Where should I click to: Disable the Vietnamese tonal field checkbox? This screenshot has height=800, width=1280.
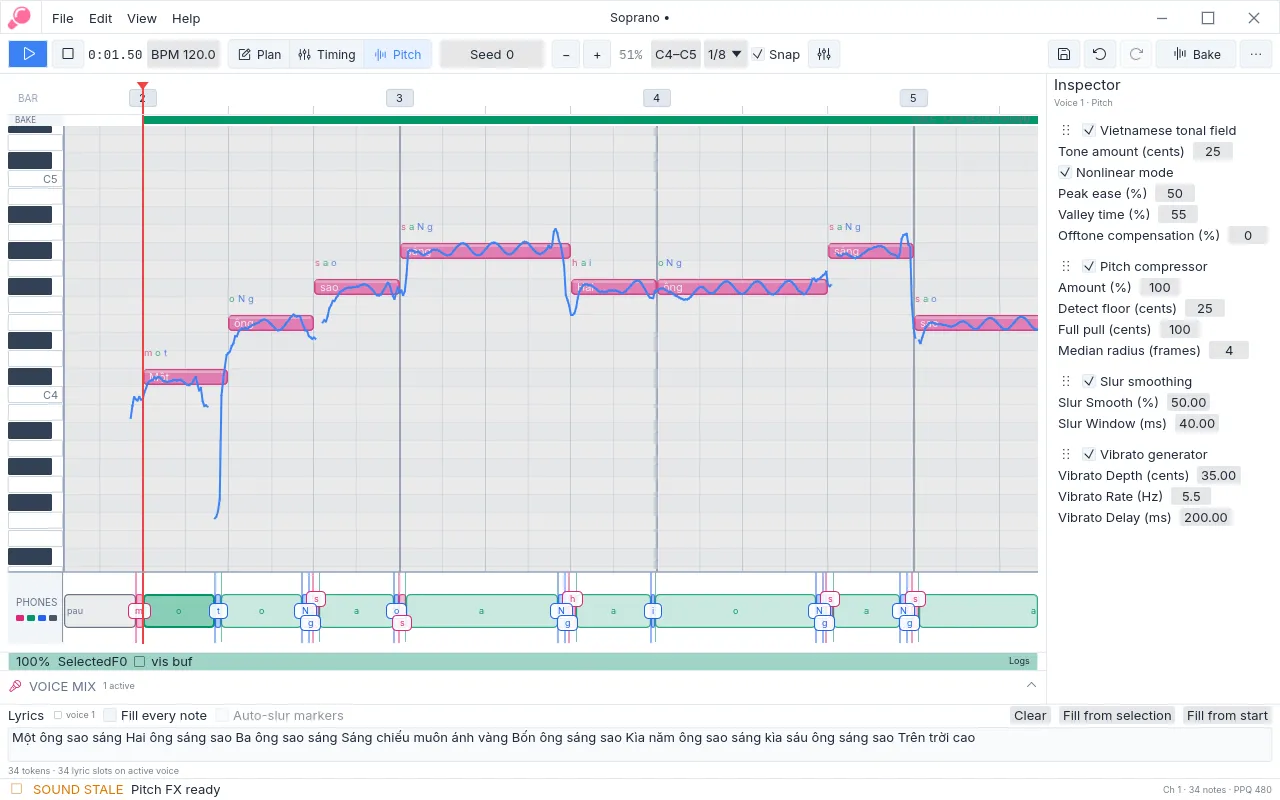coord(1089,130)
